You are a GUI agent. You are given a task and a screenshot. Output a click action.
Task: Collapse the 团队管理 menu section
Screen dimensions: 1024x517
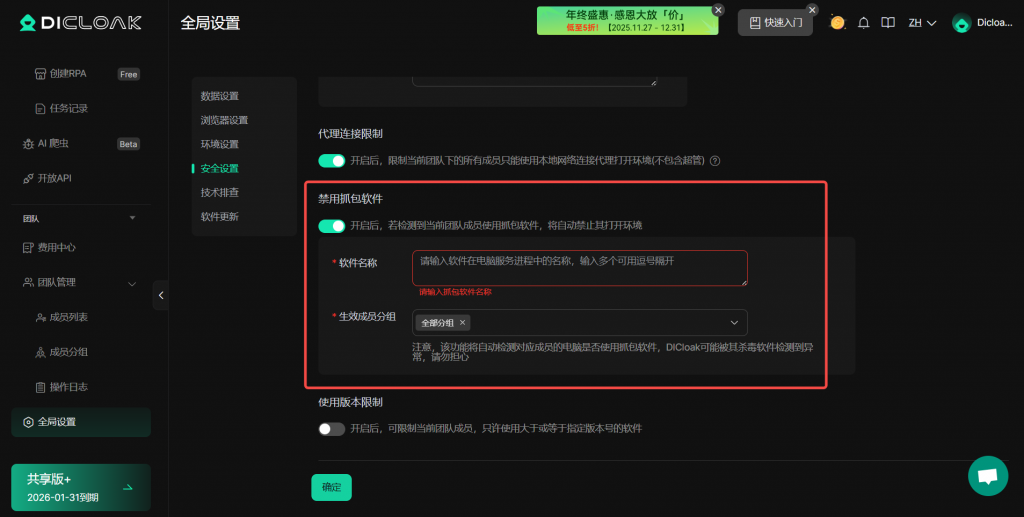[x=132, y=283]
